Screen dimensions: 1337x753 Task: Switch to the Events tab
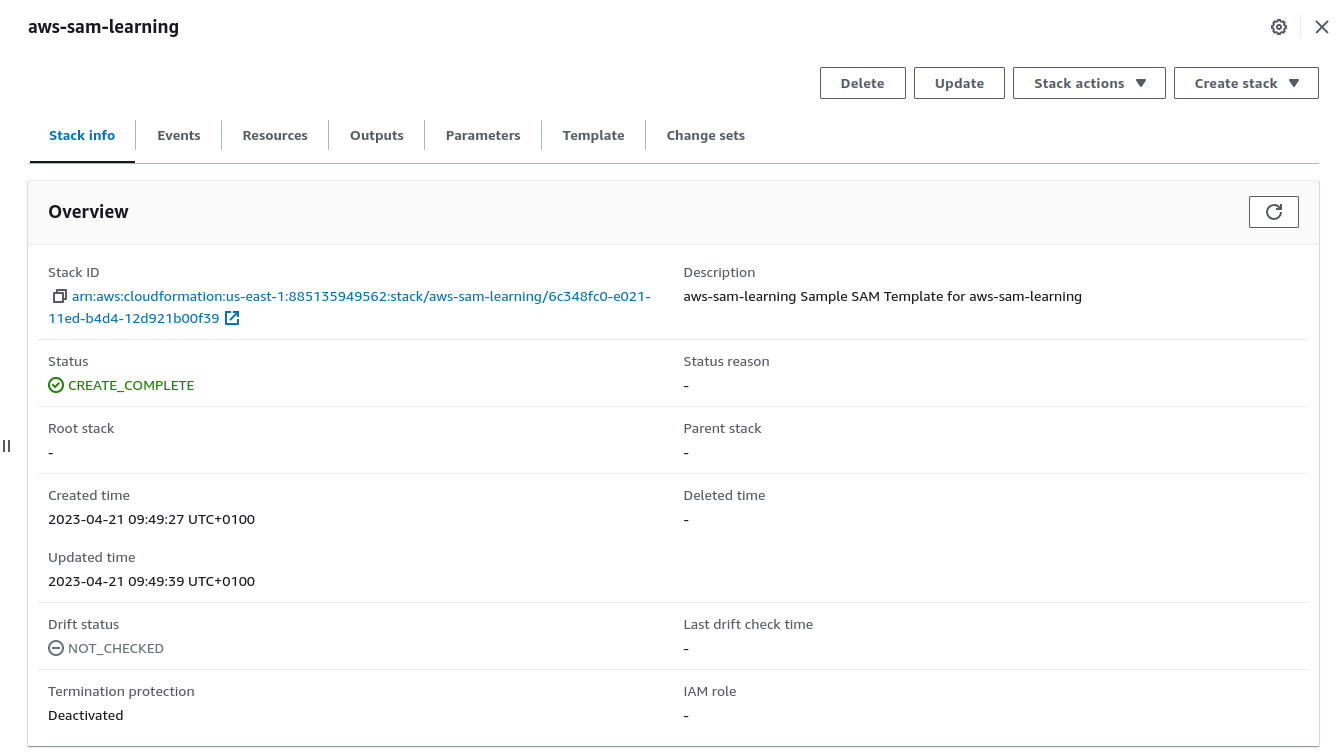pos(178,136)
